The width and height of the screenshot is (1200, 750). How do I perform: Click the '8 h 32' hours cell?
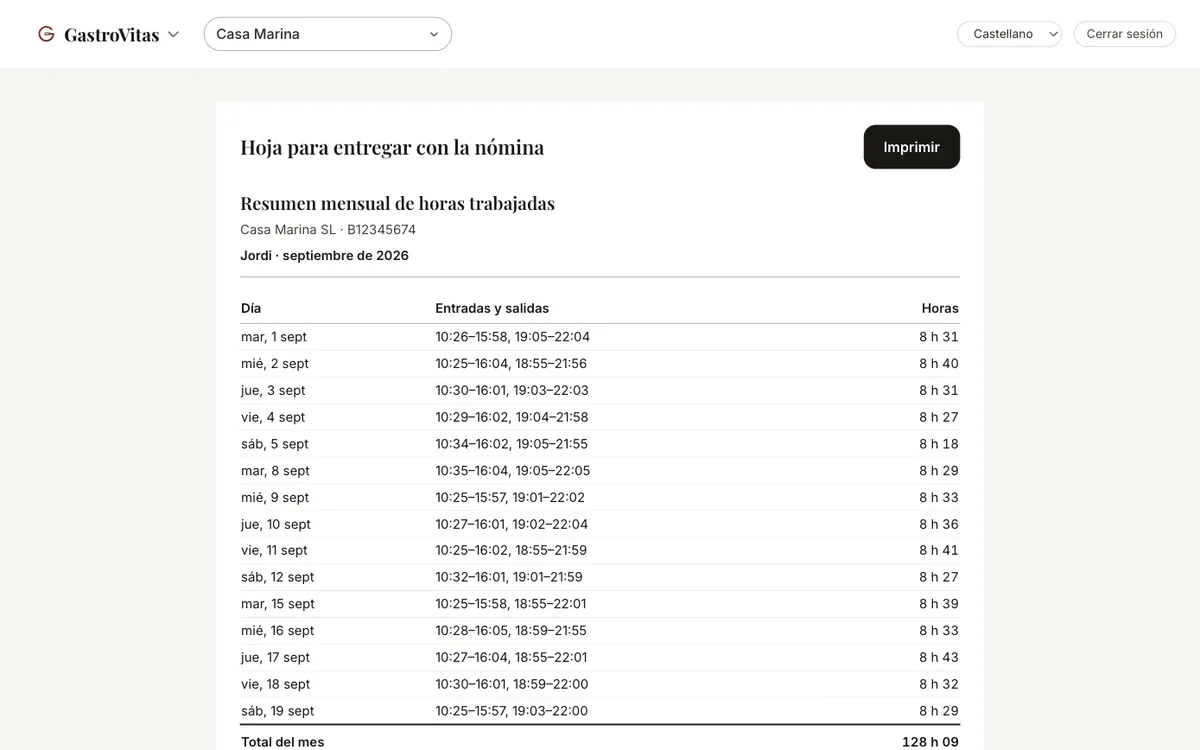click(939, 685)
